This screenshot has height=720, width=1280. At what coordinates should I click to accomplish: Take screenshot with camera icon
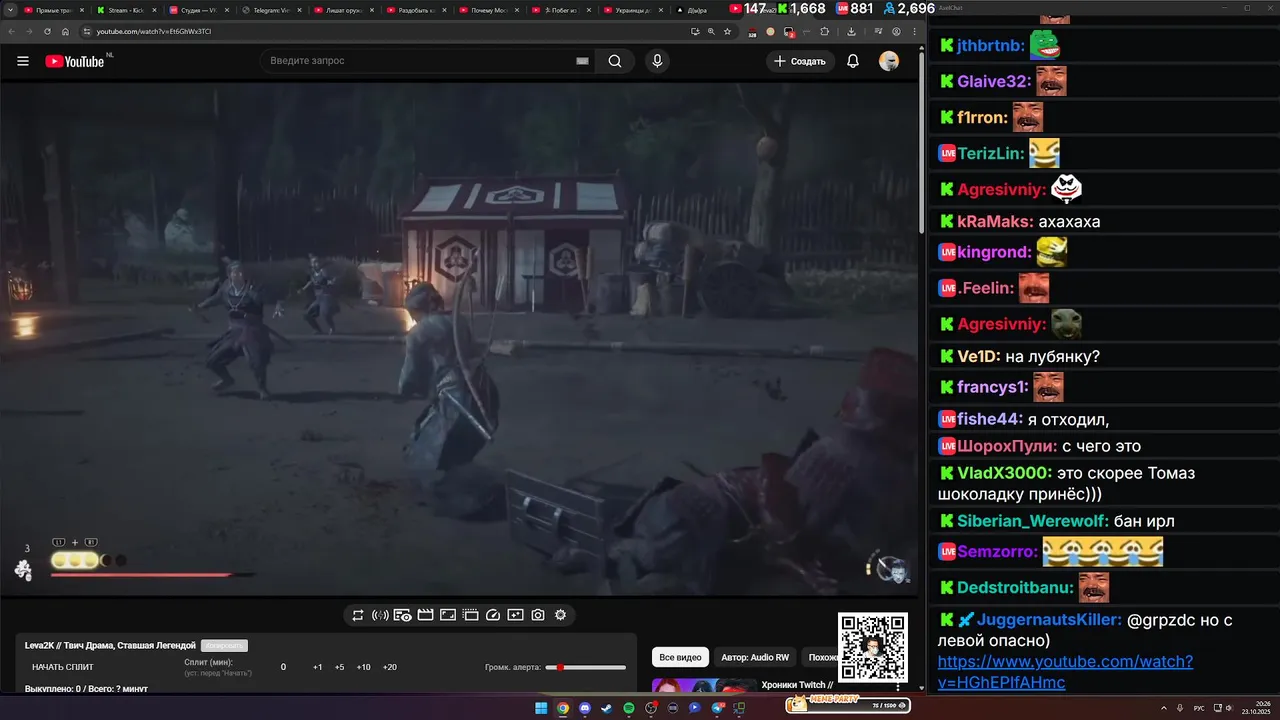click(538, 615)
